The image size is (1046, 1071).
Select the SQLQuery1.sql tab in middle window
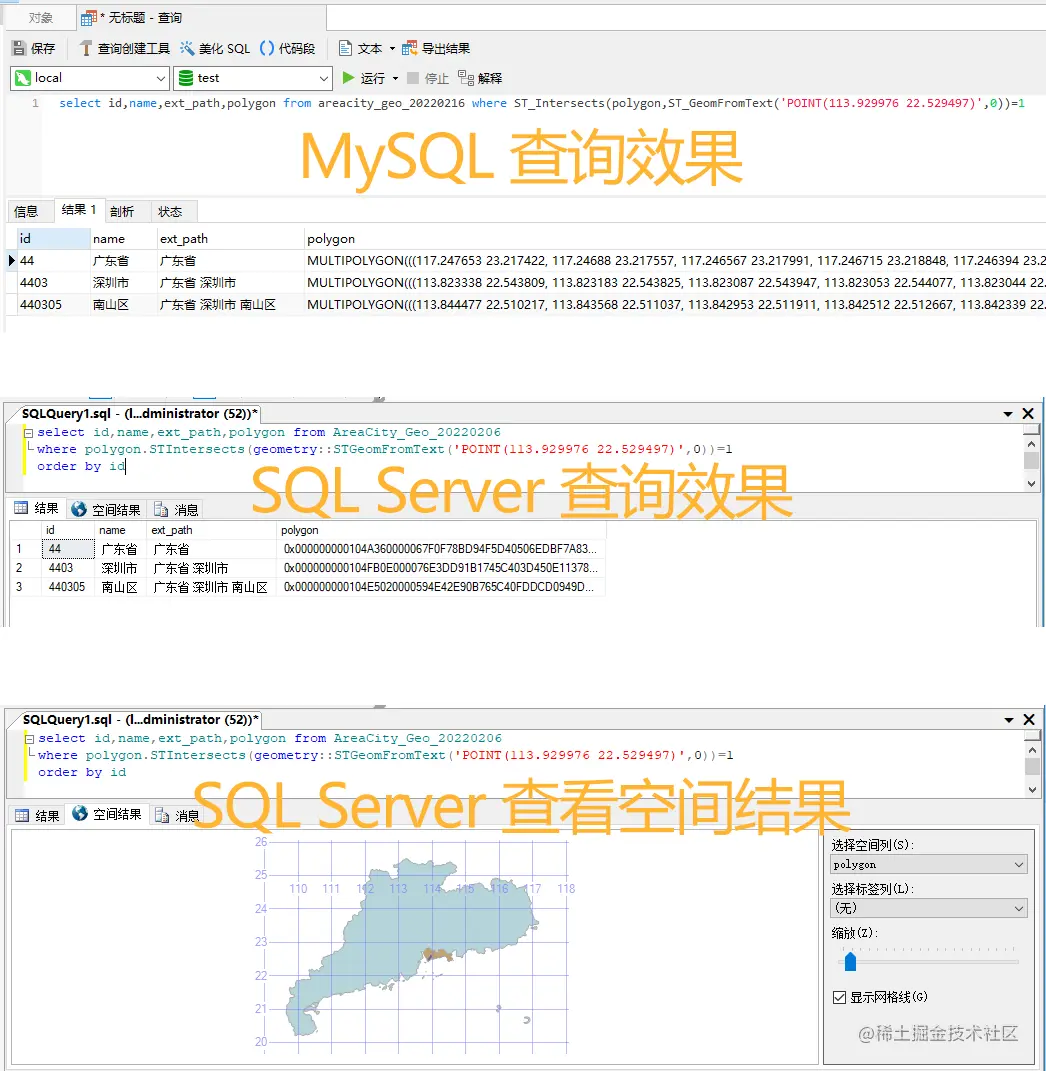[x=139, y=414]
